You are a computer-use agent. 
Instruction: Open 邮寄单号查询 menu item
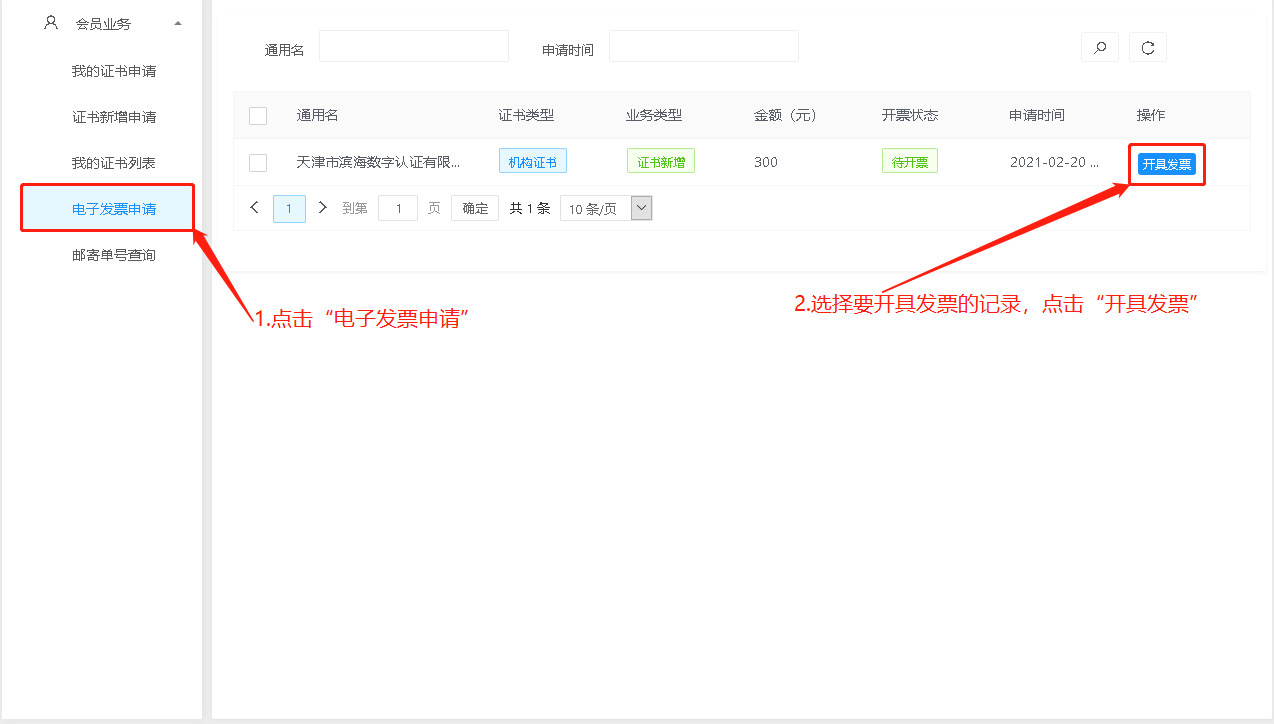click(114, 255)
